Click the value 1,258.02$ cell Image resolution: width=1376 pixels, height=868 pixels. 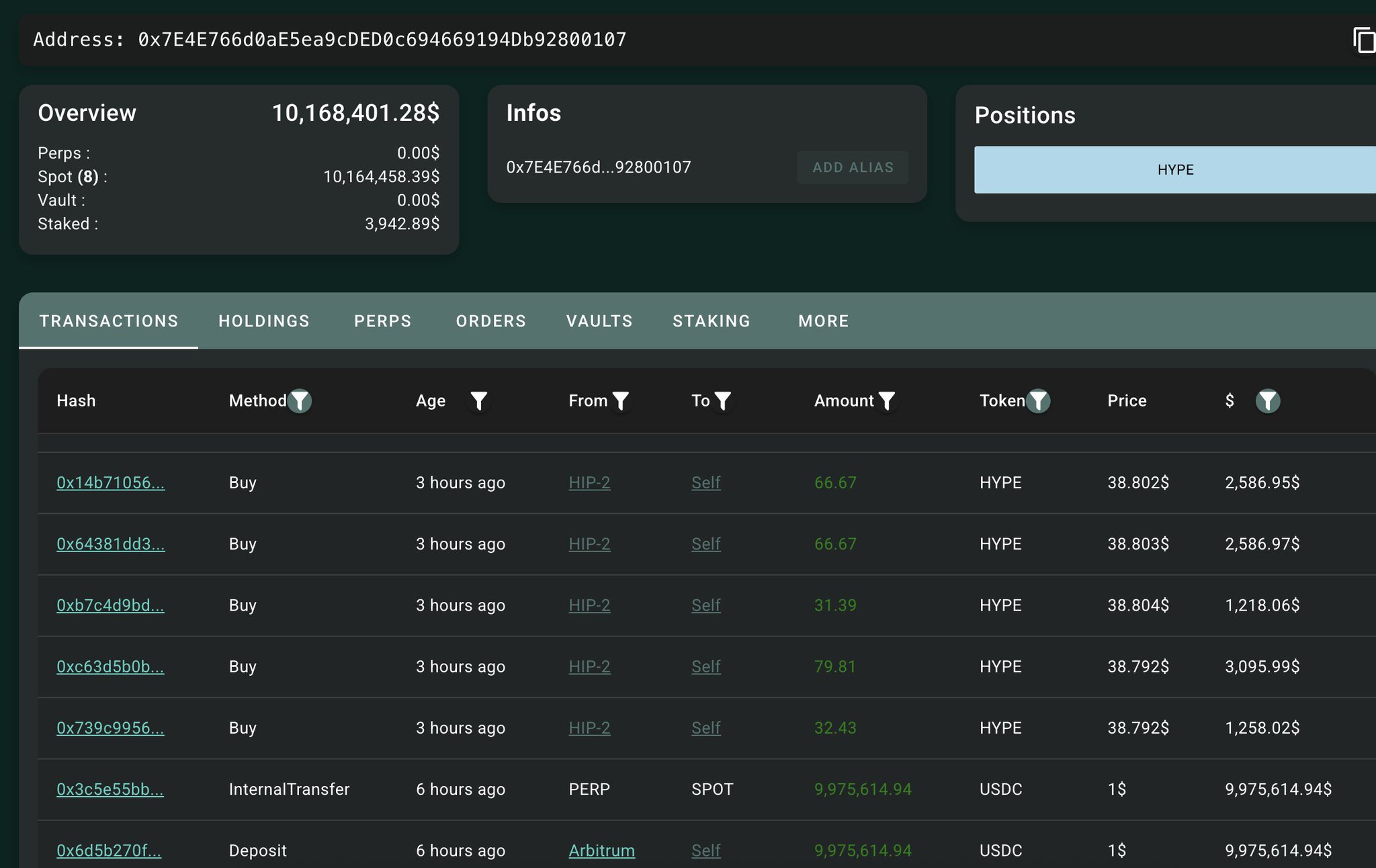point(1262,728)
